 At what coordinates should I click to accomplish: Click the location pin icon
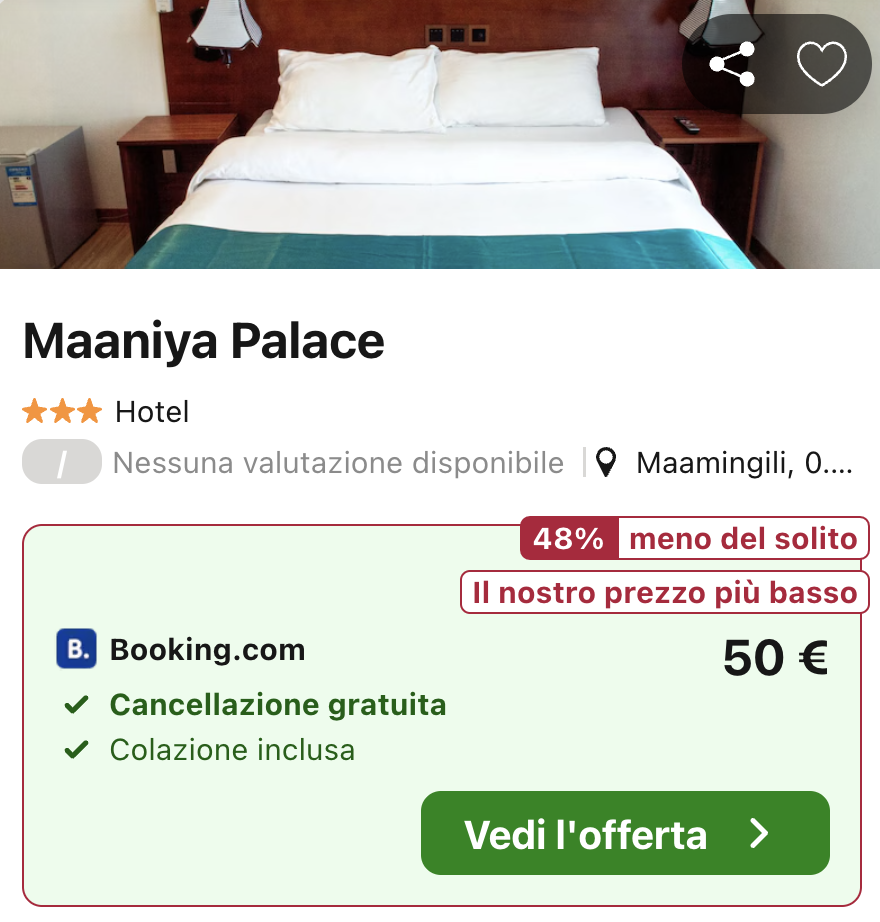point(606,463)
